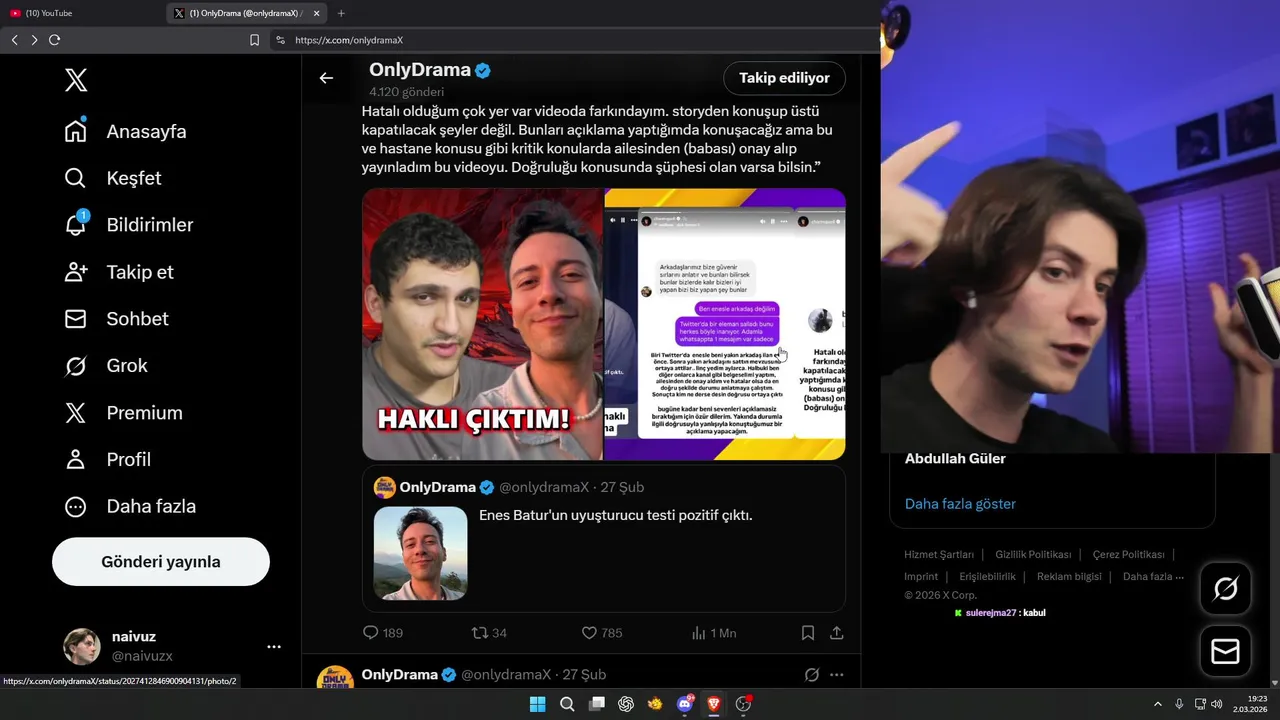Image resolution: width=1280 pixels, height=720 pixels.
Task: Open Anasayfa home in the sidebar
Action: [x=126, y=131]
